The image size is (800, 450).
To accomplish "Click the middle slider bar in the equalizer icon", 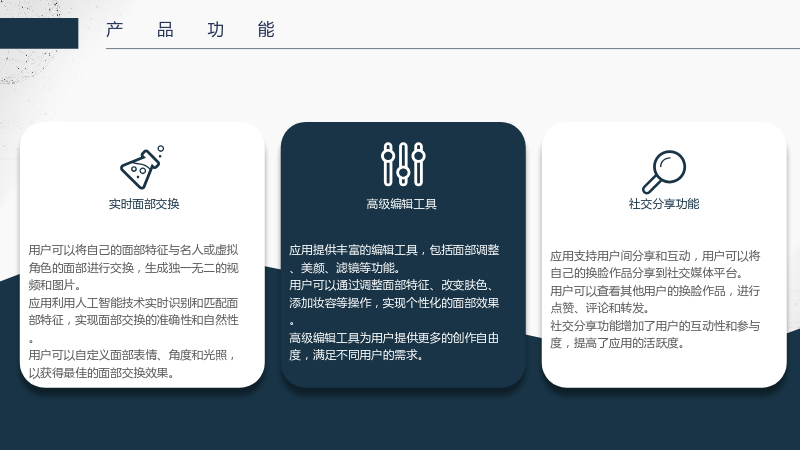I will tap(403, 164).
